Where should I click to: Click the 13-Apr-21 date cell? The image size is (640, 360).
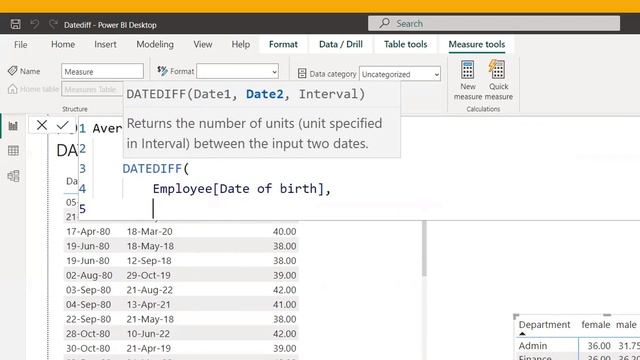coord(148,304)
